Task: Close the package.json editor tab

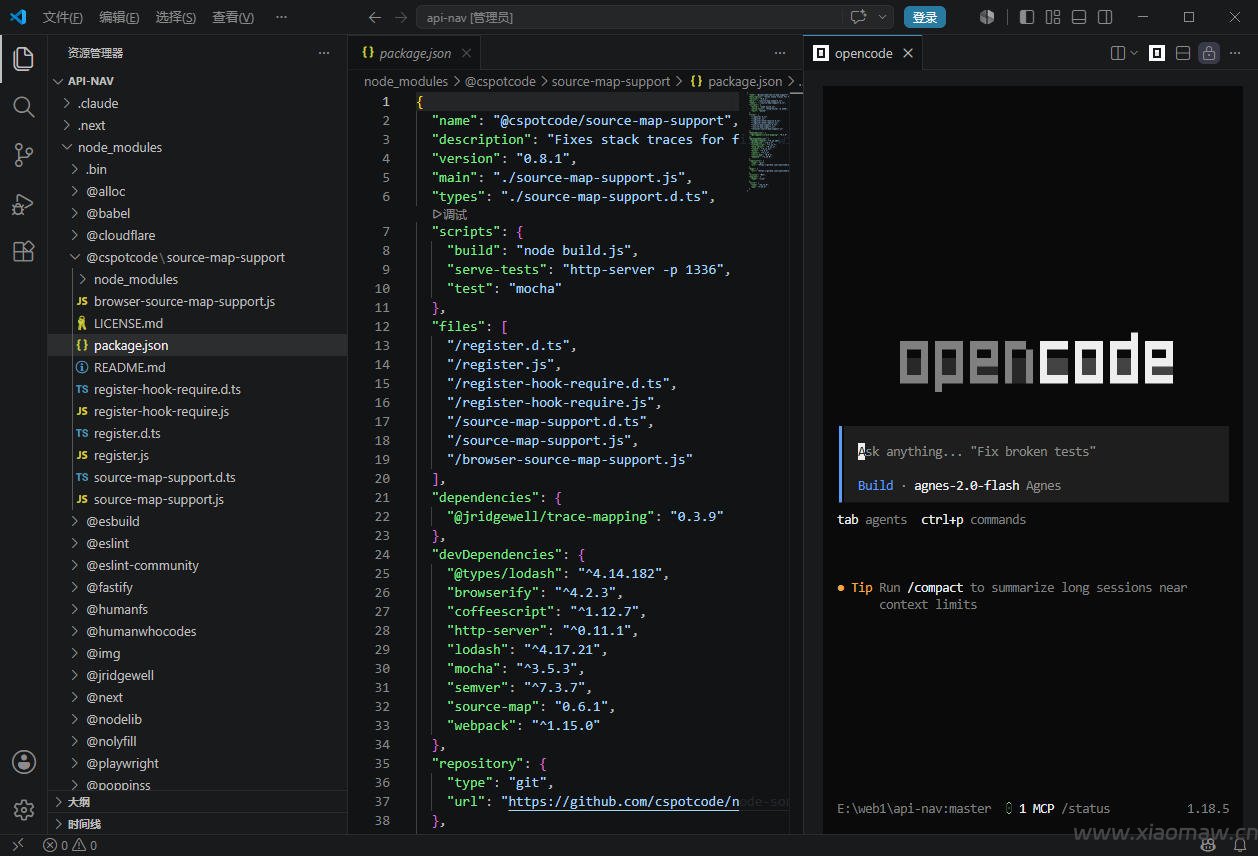Action: (x=466, y=53)
